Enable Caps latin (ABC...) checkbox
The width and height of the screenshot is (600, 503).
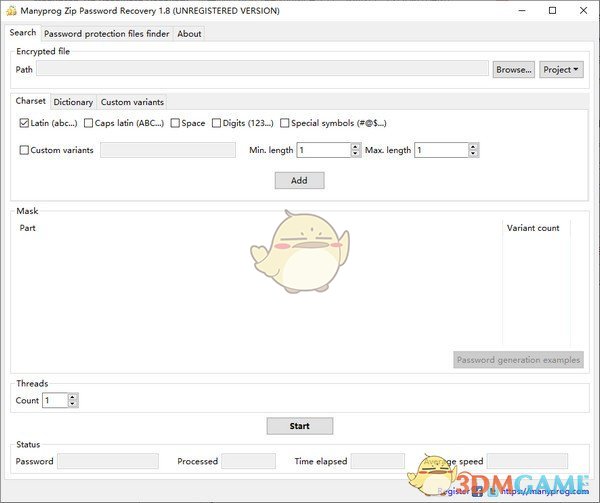pyautogui.click(x=88, y=123)
